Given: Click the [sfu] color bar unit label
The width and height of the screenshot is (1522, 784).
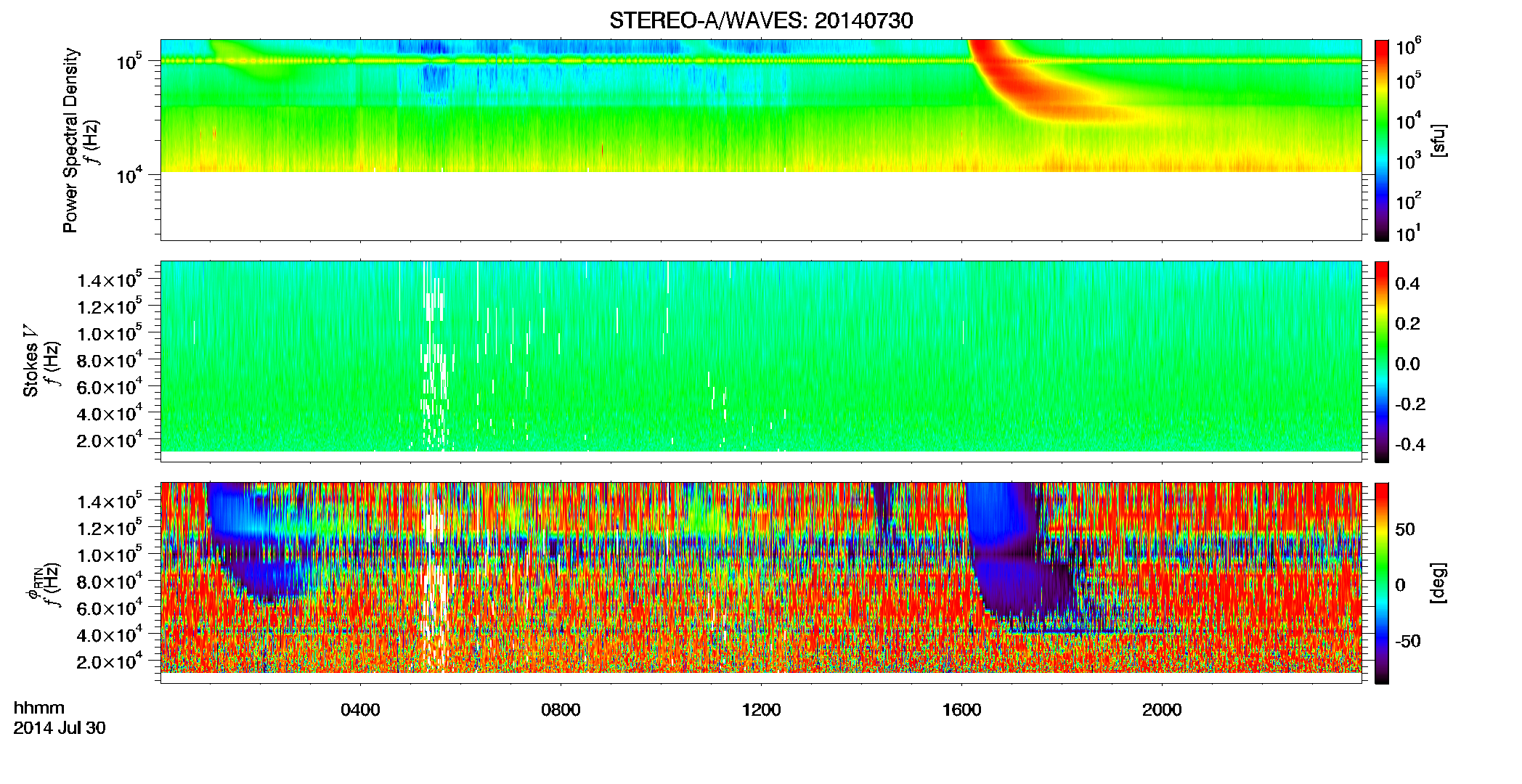Looking at the screenshot, I should coord(1439,140).
